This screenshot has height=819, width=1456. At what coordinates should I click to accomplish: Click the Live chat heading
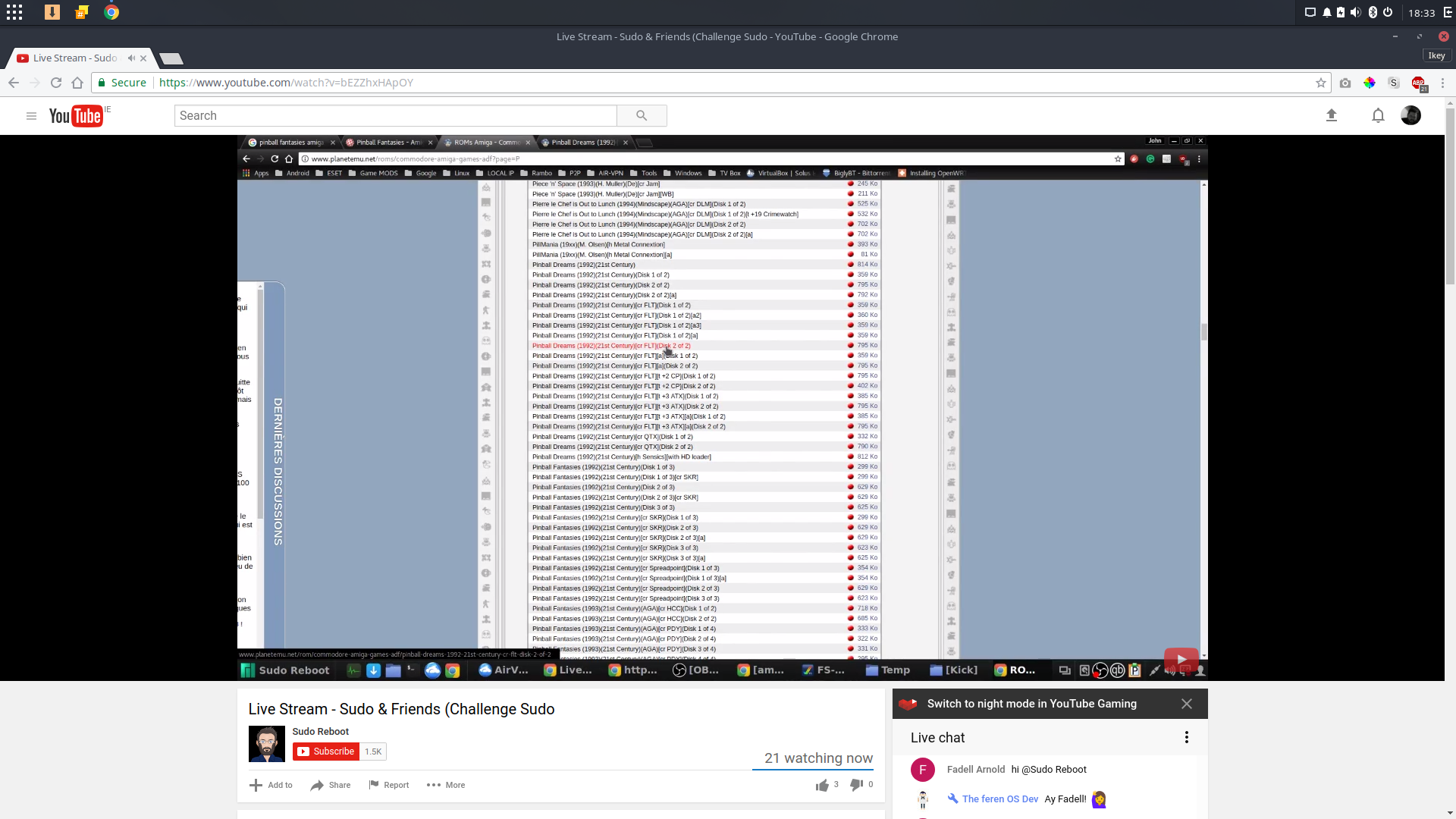(937, 737)
